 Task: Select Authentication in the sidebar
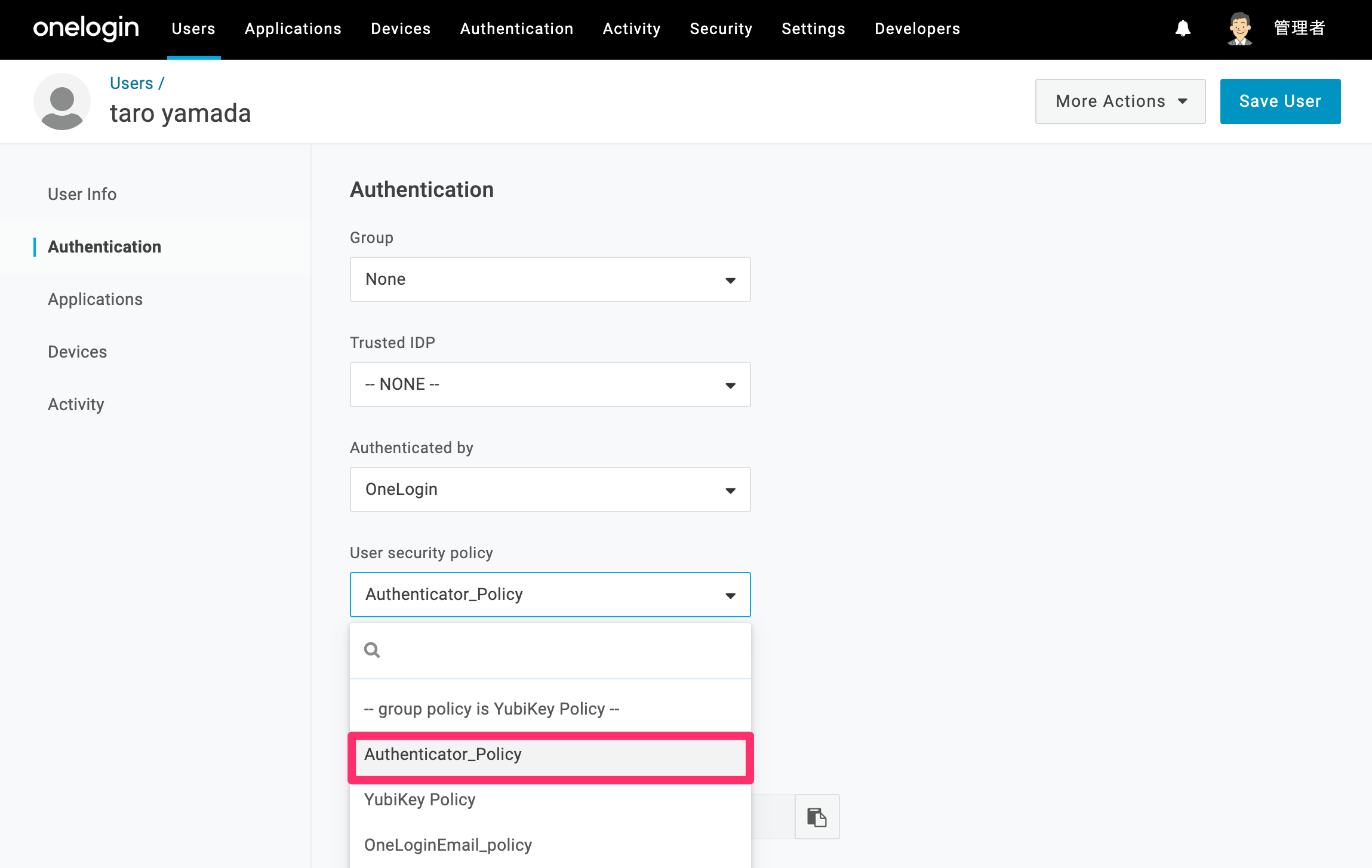[104, 247]
